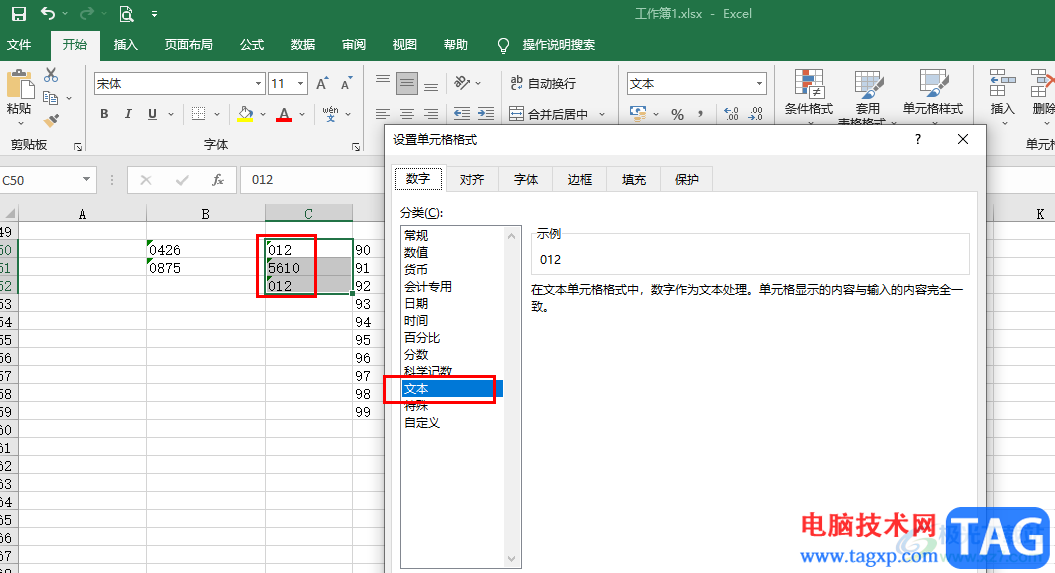Apply comma thousands separator style
The image size is (1055, 573).
point(700,114)
